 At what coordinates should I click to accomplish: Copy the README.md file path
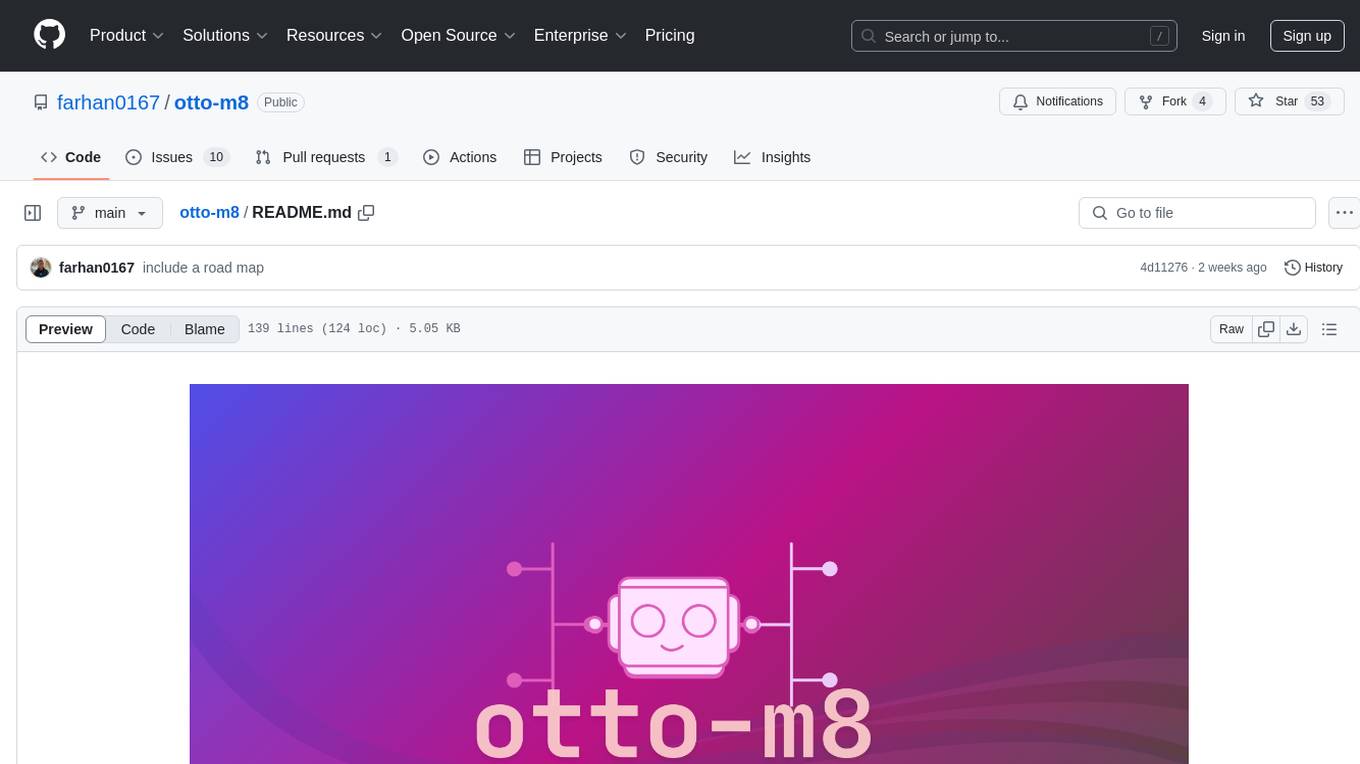pos(366,213)
